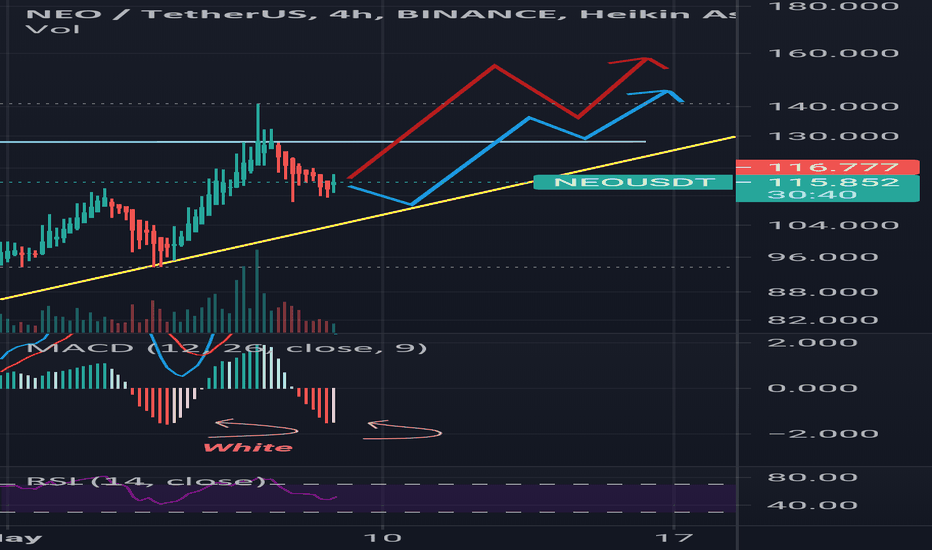Click the 30:40 candle countdown timer

pos(812,195)
